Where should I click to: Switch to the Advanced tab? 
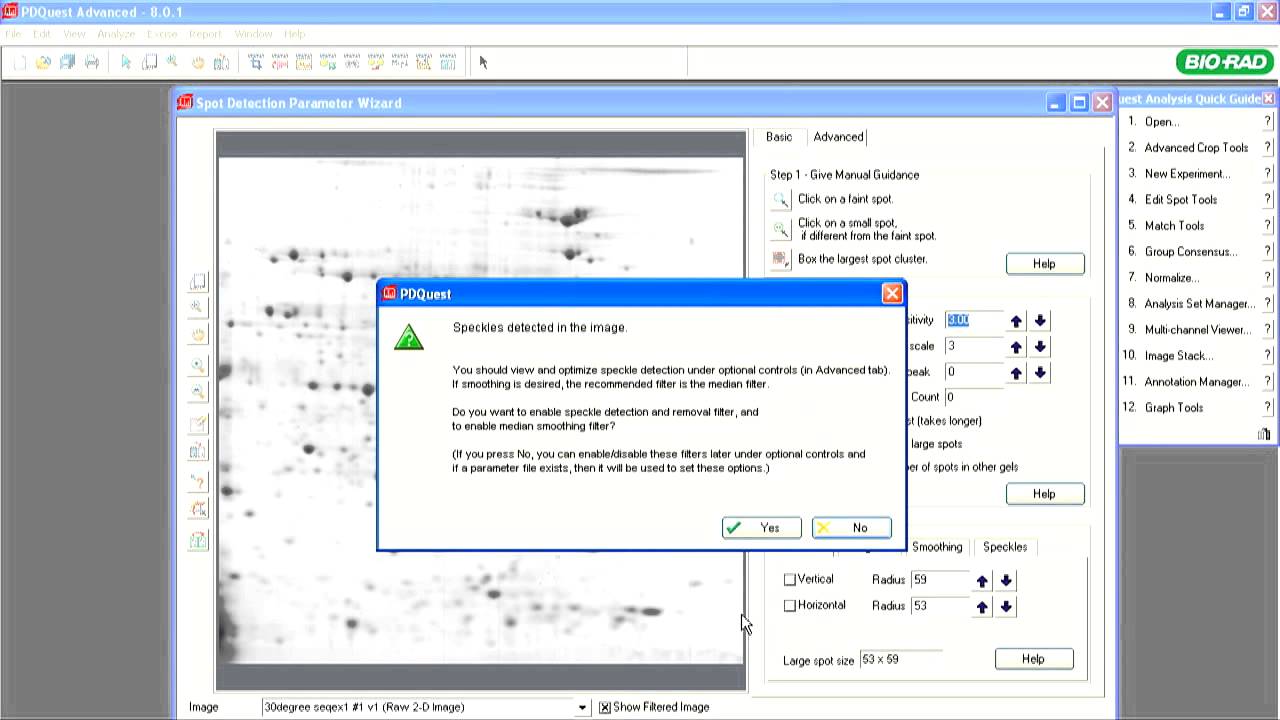point(838,137)
